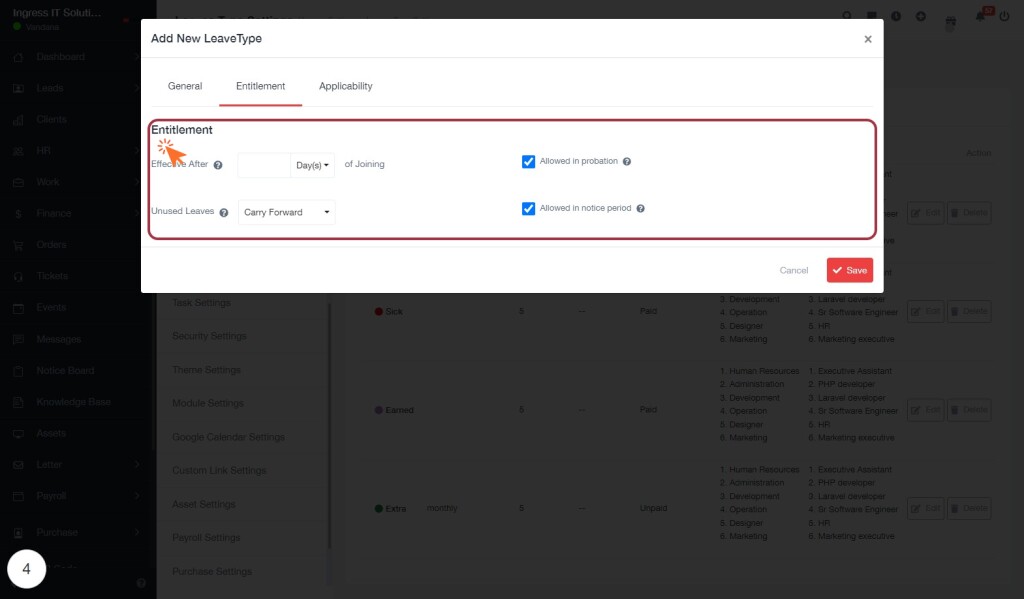
Task: Delete the Extra leave type
Action: [969, 508]
